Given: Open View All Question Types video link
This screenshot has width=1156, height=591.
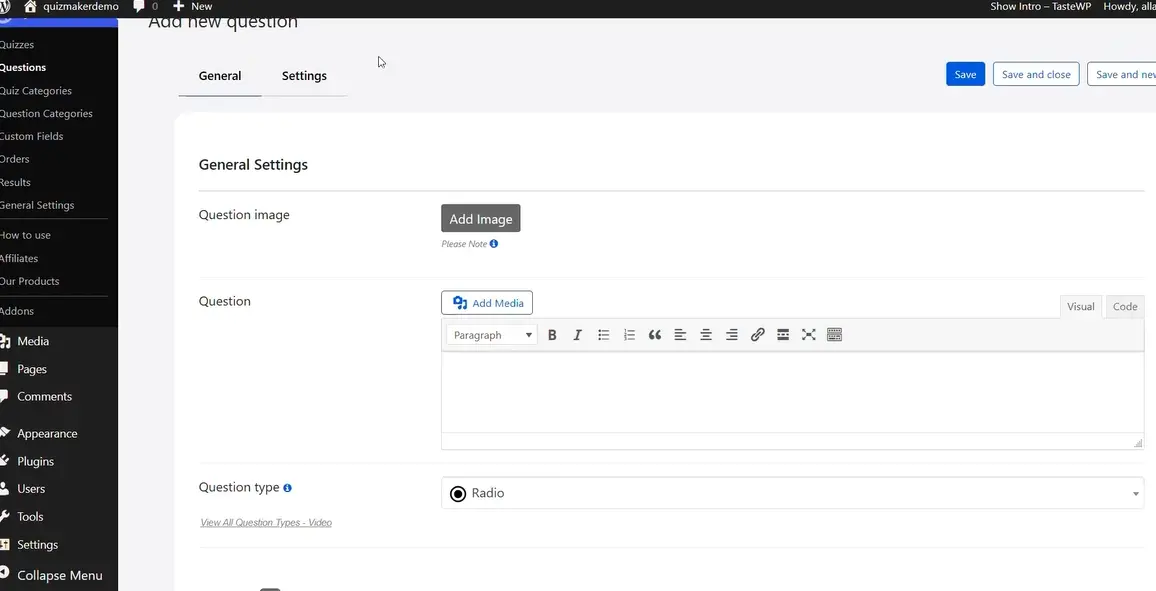Looking at the screenshot, I should coord(266,523).
